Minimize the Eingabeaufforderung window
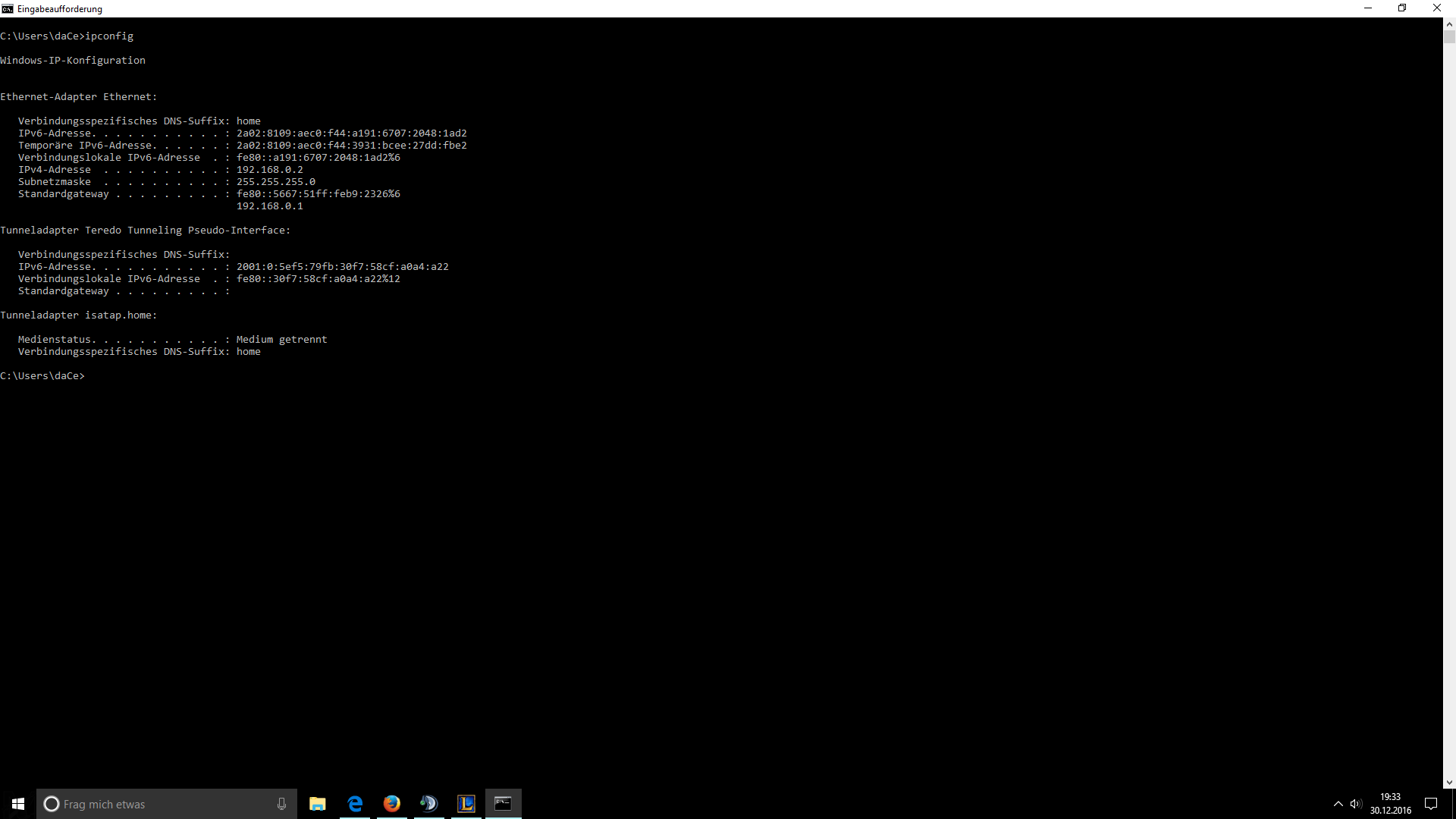Image resolution: width=1456 pixels, height=819 pixels. coord(1368,8)
